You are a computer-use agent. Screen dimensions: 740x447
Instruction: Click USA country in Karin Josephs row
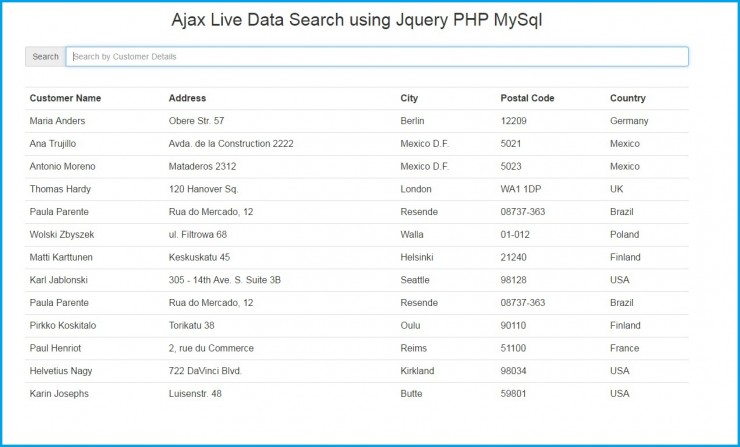pos(620,393)
